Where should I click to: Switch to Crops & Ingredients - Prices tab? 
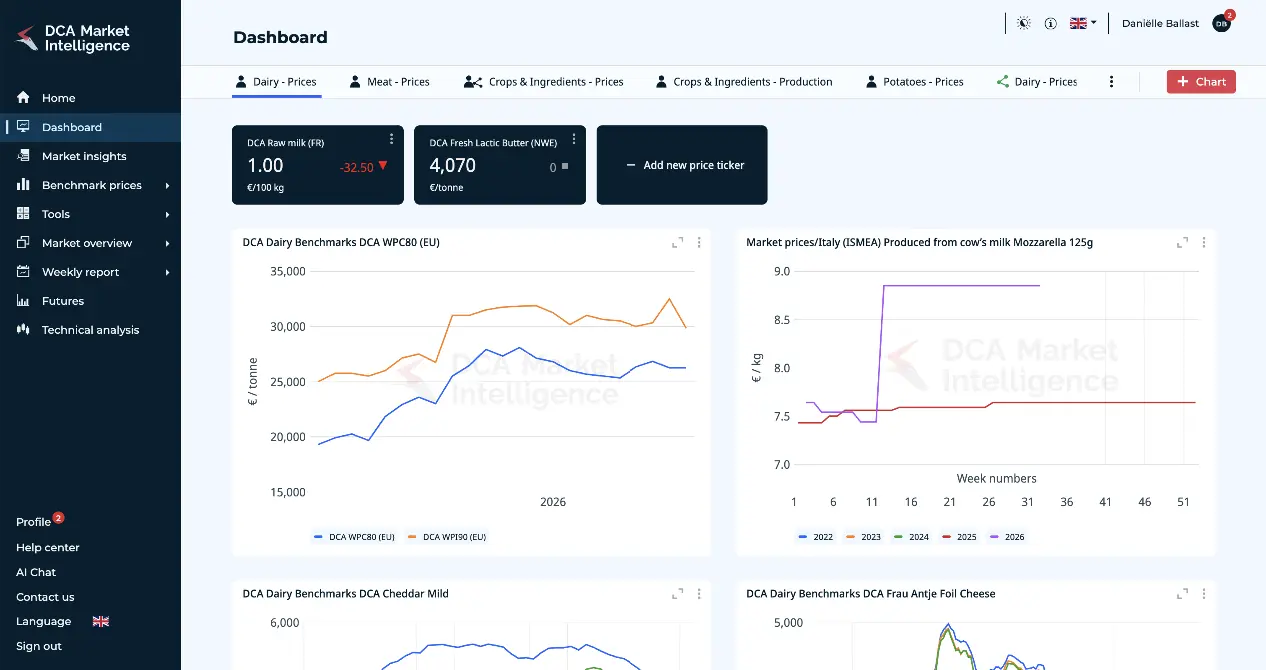pyautogui.click(x=544, y=82)
